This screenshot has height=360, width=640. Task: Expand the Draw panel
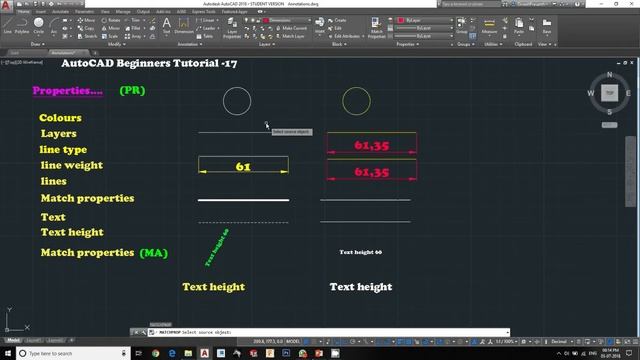[38, 44]
